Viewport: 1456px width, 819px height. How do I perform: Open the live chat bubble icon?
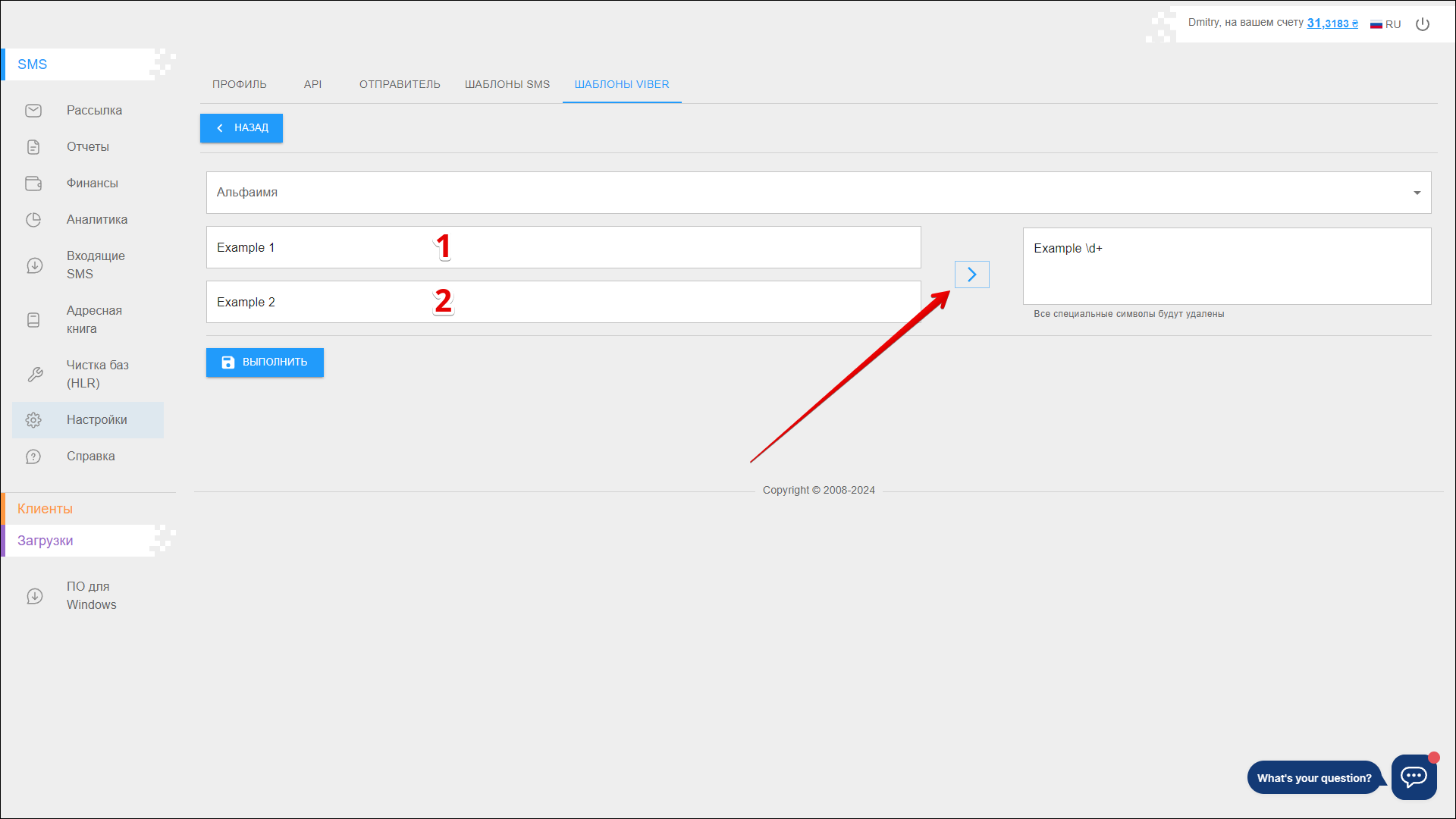[x=1414, y=777]
